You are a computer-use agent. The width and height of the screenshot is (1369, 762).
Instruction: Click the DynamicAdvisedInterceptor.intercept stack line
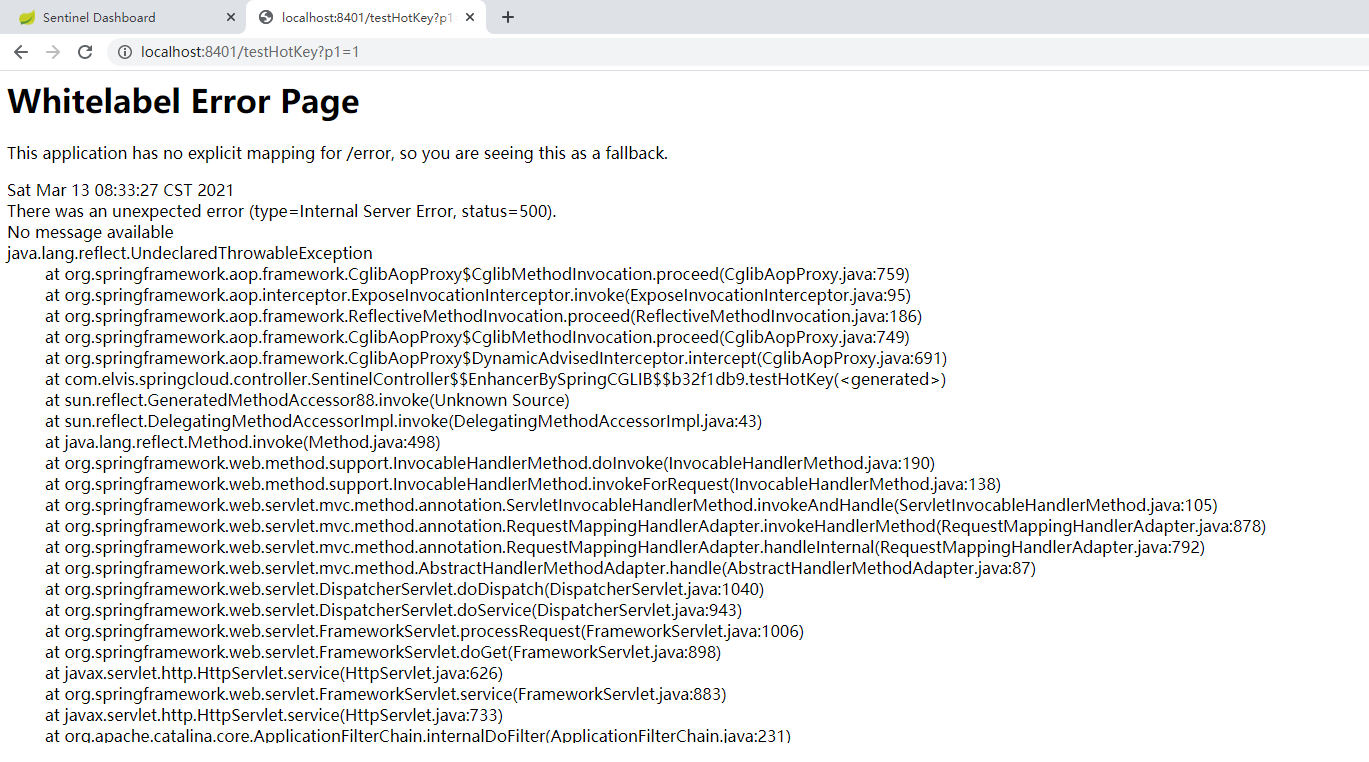496,358
